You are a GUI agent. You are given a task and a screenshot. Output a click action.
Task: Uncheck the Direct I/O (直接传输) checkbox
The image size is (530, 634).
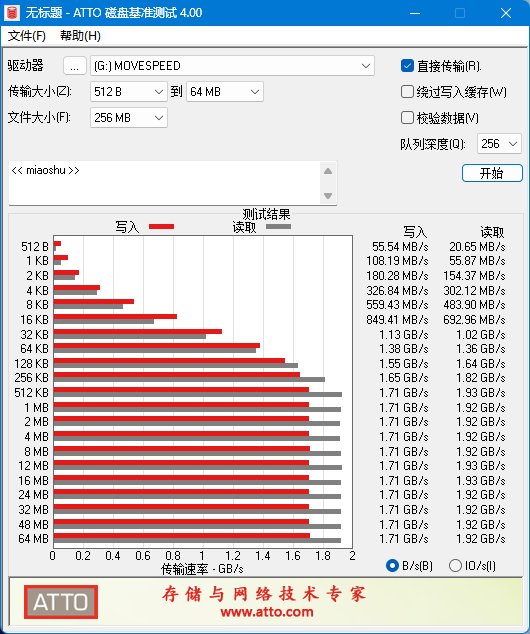click(x=407, y=66)
